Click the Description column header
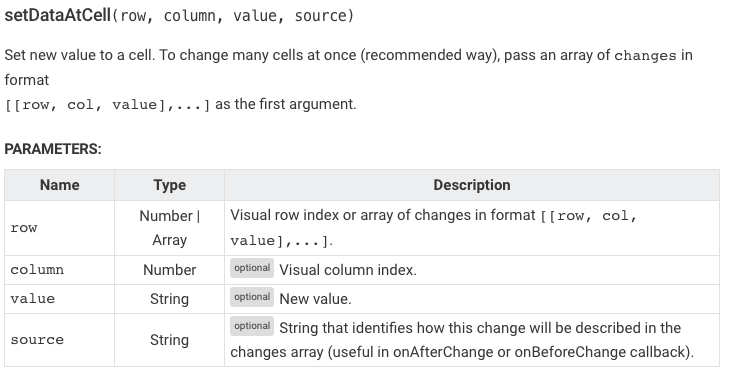734x374 pixels. [472, 185]
